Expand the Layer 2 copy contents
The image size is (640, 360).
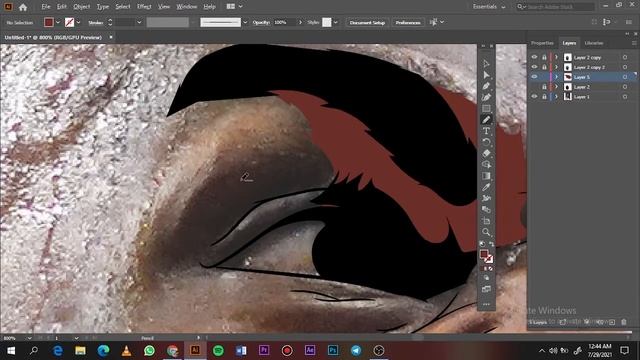tap(556, 57)
